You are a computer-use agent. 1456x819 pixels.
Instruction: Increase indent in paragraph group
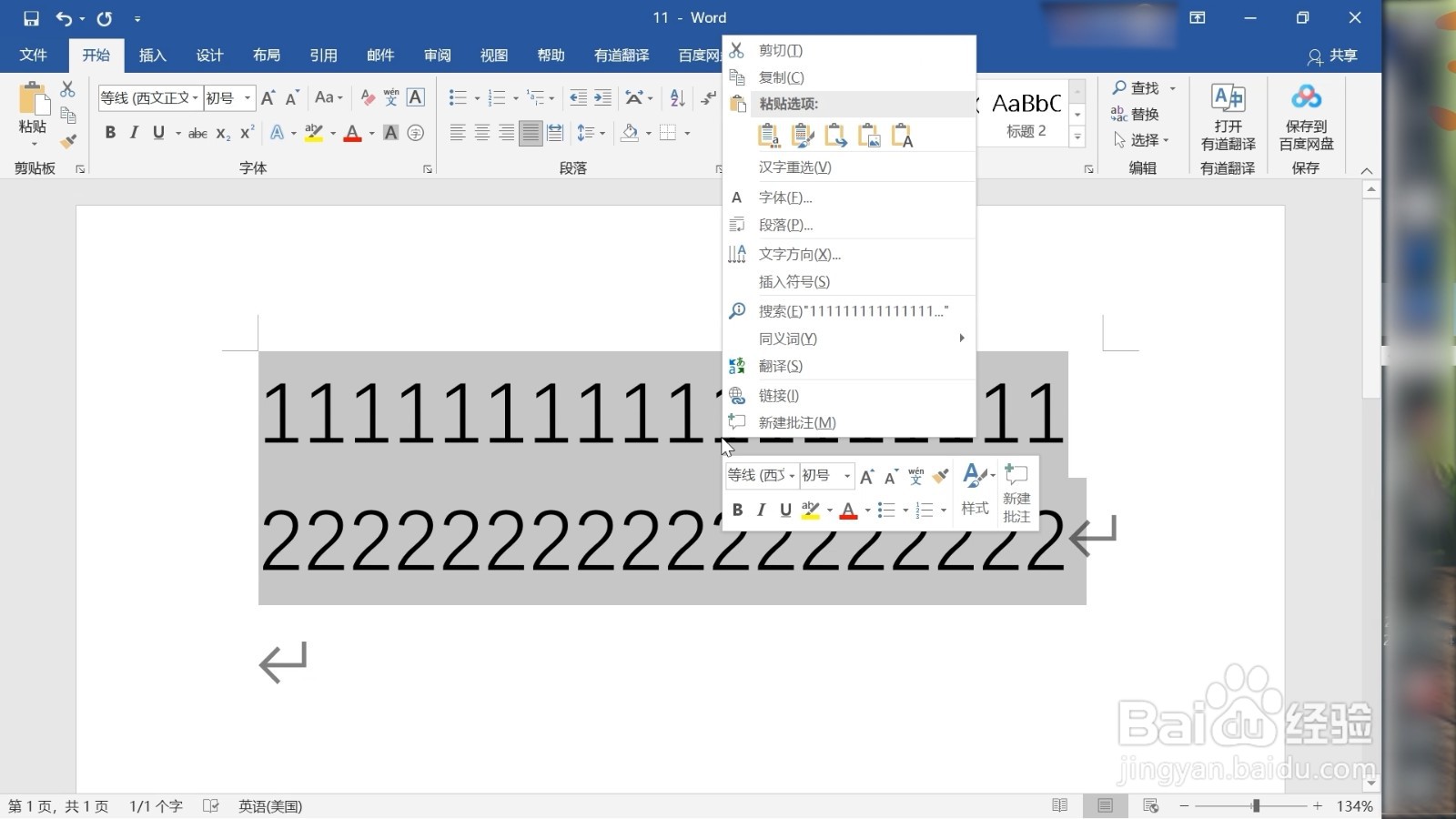602,97
